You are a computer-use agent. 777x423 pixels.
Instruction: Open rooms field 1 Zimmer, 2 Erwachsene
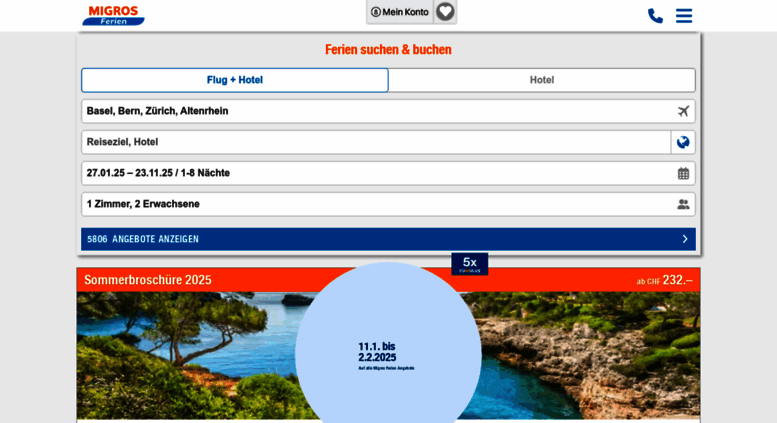click(388, 204)
